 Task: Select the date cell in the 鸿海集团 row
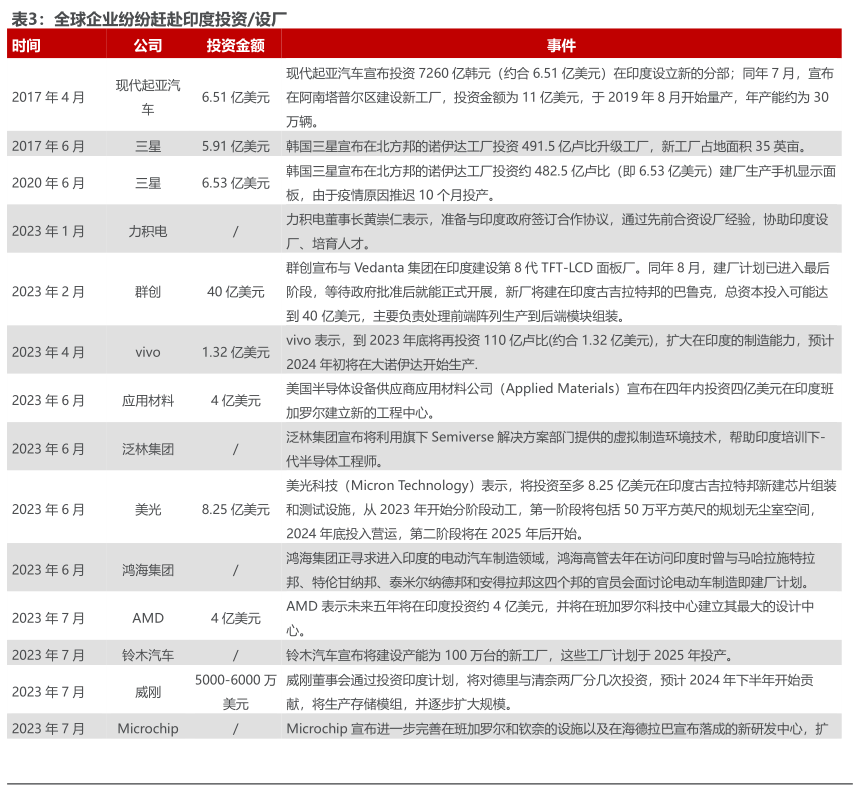[48, 570]
